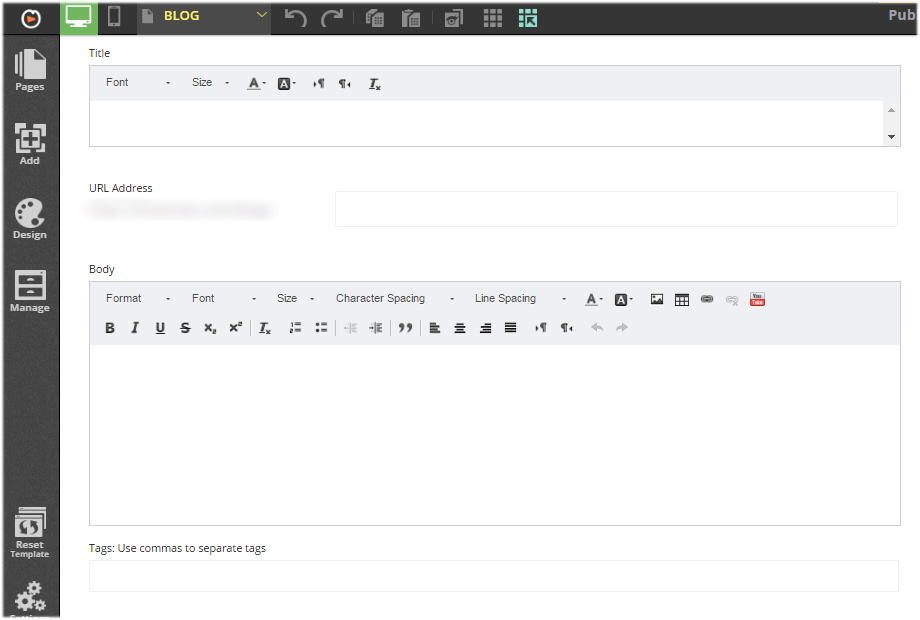Open Settings gears in sidebar
920x620 pixels.
point(30,598)
